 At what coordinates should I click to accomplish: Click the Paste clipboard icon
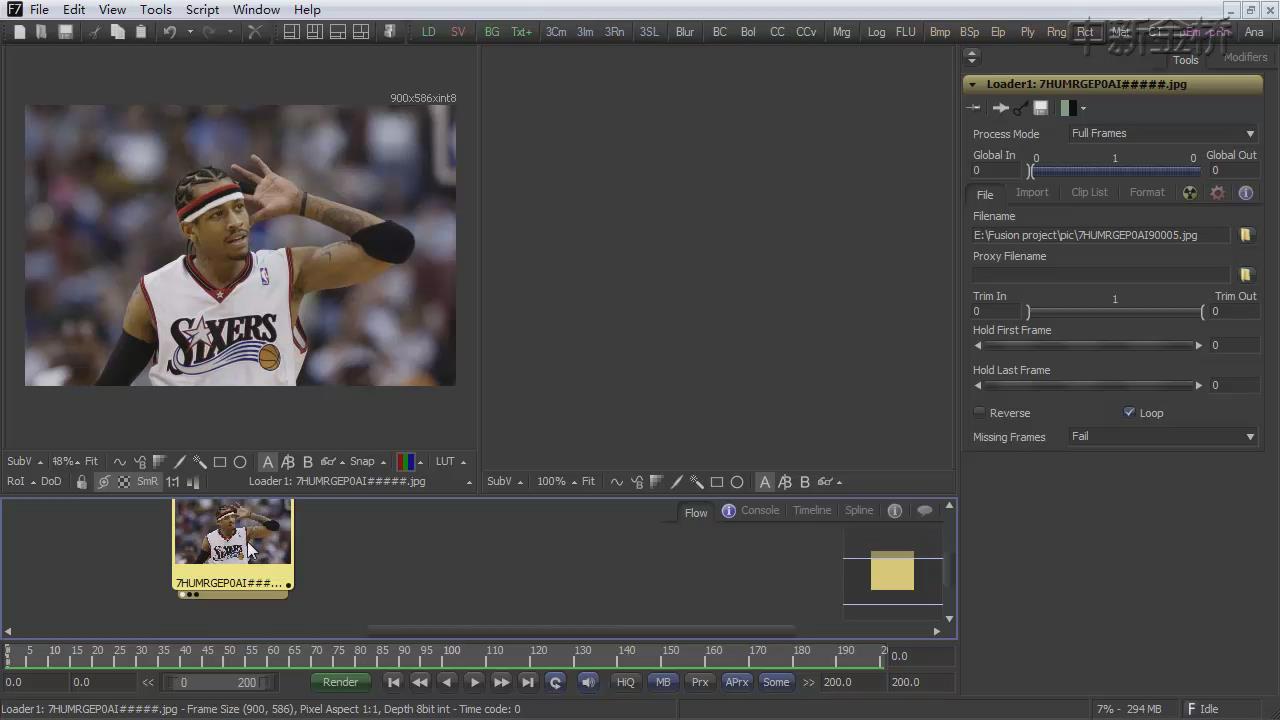tap(141, 32)
